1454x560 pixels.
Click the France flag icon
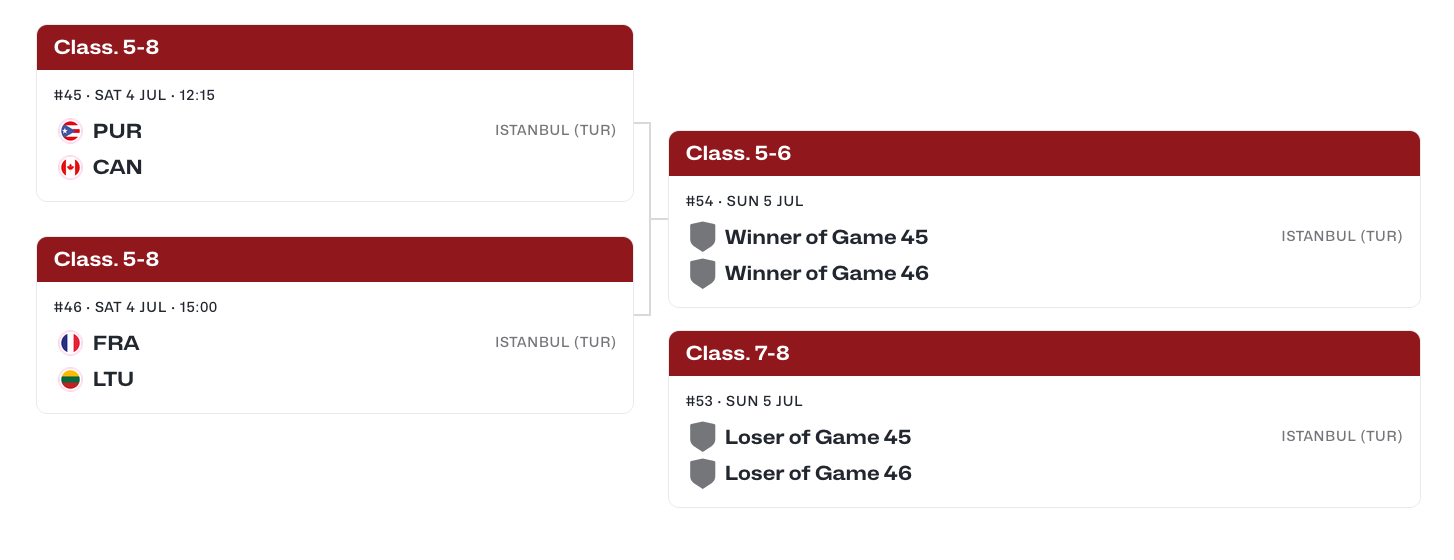[x=70, y=343]
